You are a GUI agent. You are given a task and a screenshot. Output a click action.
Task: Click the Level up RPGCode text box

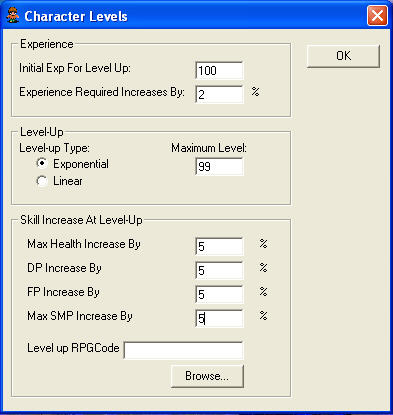[183, 350]
